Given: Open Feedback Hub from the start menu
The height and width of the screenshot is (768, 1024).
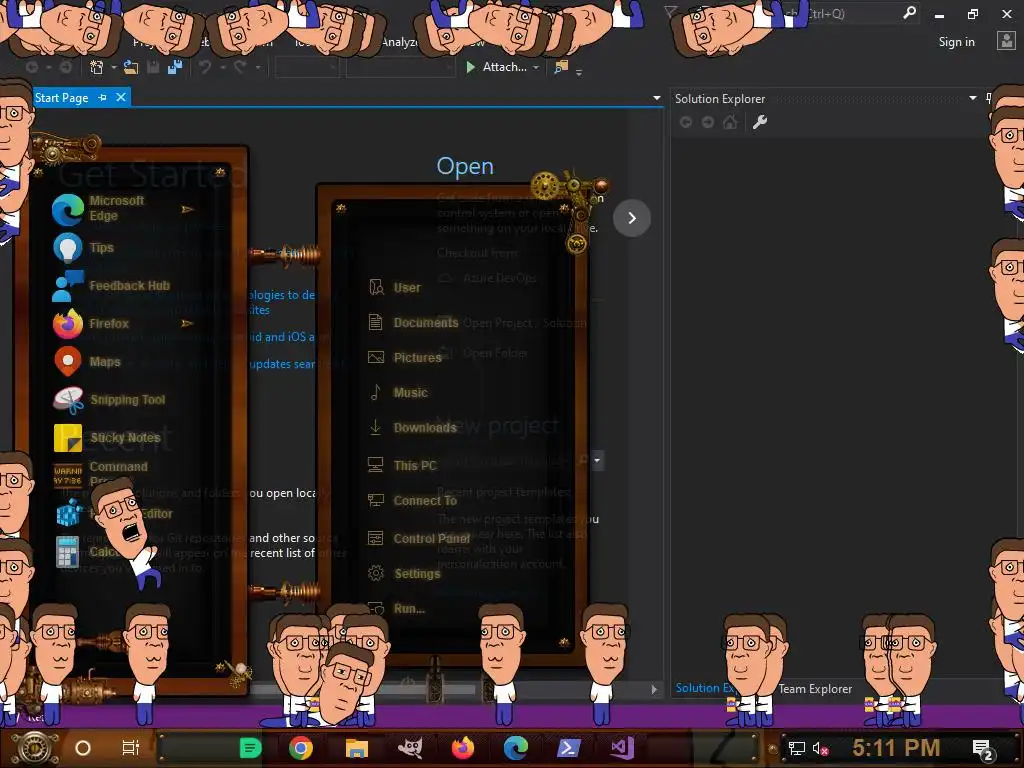Looking at the screenshot, I should pyautogui.click(x=112, y=286).
